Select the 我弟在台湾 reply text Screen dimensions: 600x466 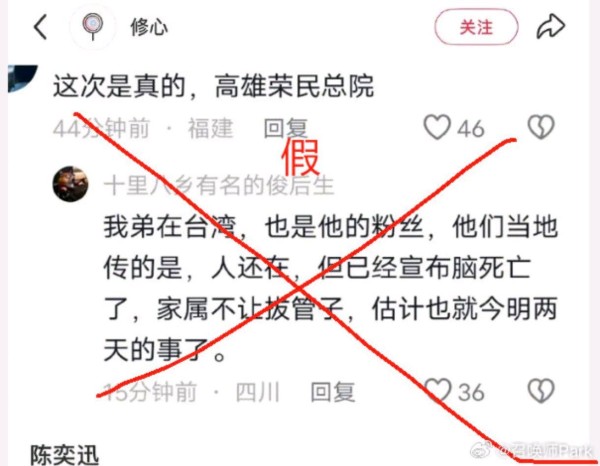[x=331, y=288]
